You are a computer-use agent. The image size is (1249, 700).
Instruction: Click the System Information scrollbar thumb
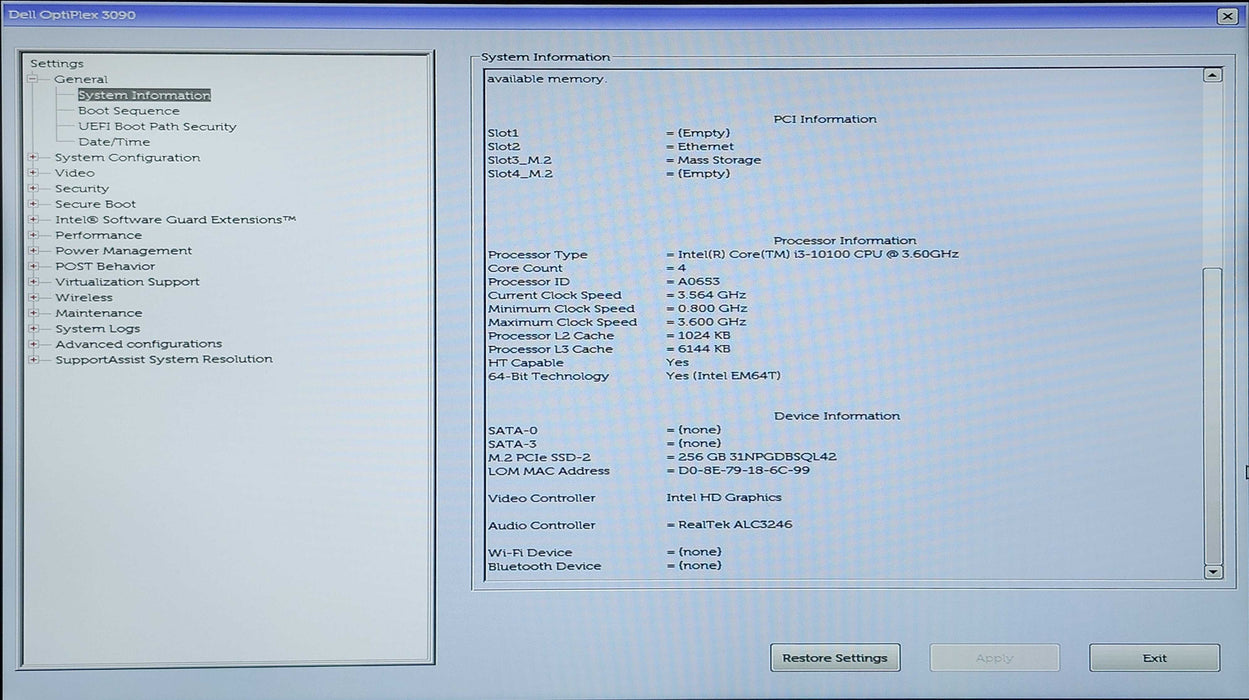click(1212, 415)
